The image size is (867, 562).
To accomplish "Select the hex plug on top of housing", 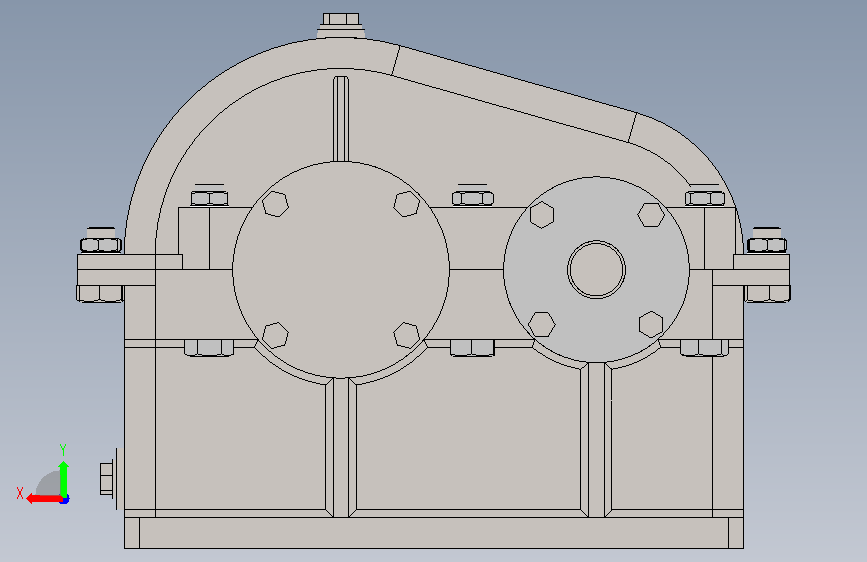I will pyautogui.click(x=341, y=19).
